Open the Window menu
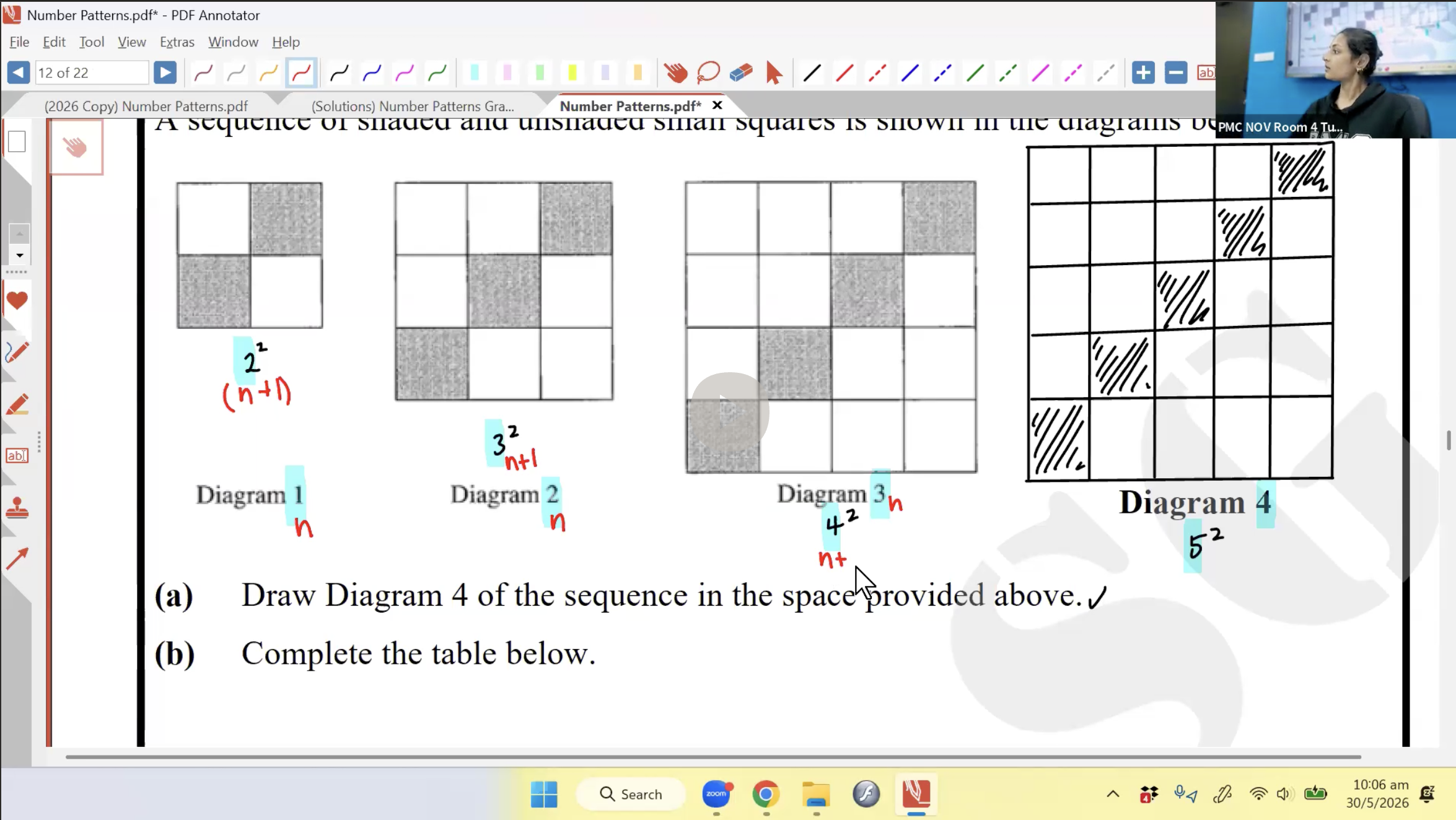The height and width of the screenshot is (820, 1456). (233, 41)
